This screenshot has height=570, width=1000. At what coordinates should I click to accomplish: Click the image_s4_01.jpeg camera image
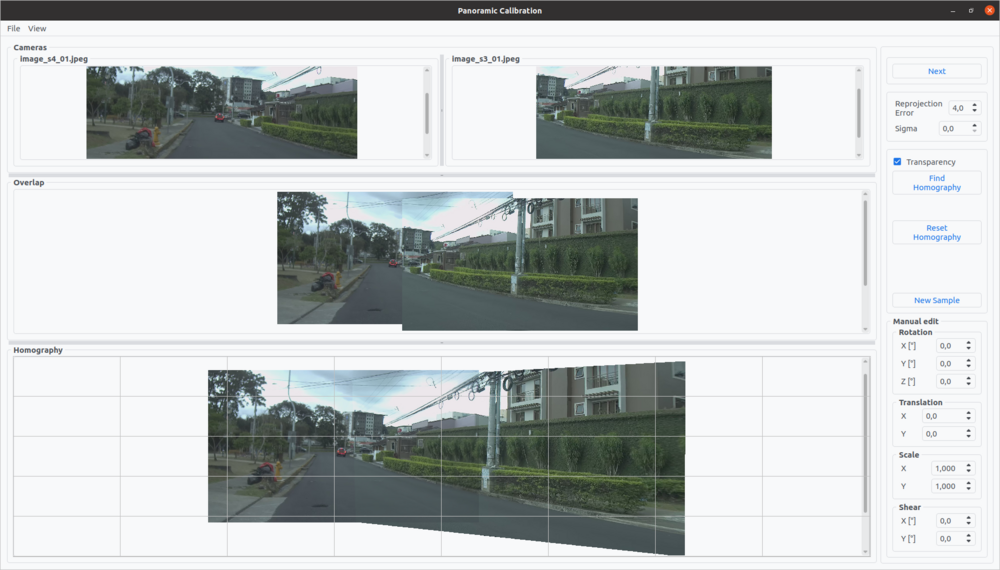click(222, 112)
